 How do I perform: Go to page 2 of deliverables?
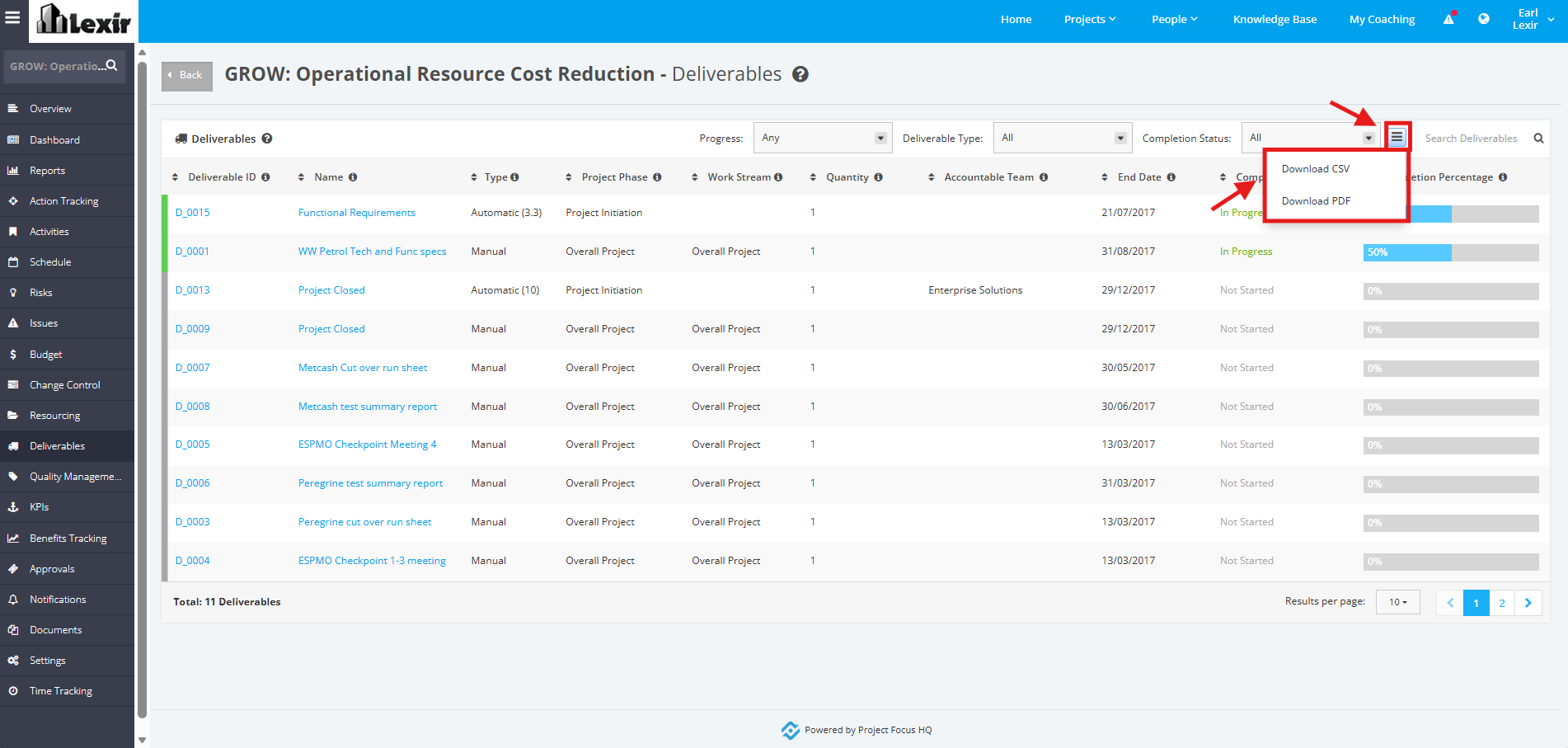(x=1502, y=603)
